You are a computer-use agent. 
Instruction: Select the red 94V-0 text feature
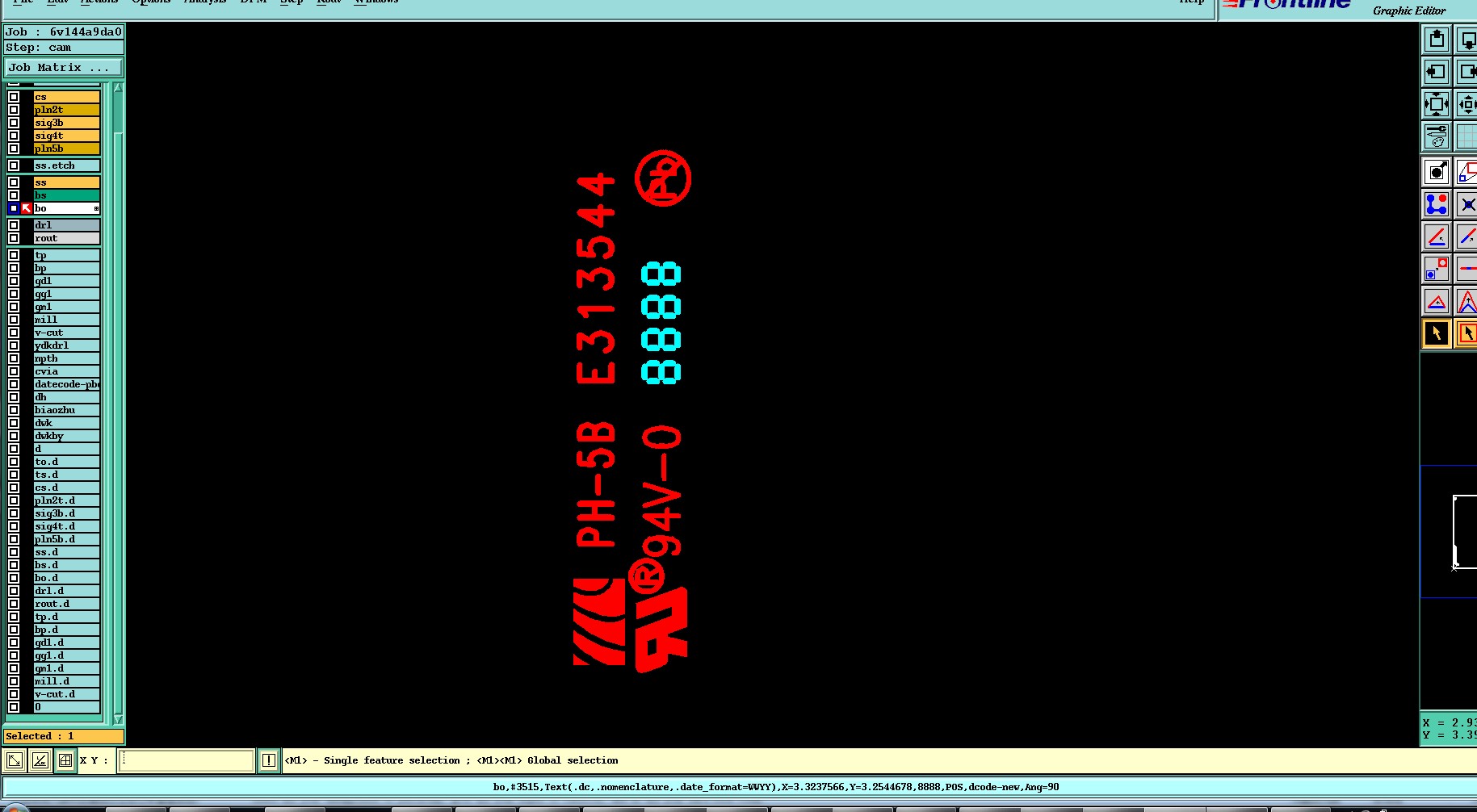(662, 491)
